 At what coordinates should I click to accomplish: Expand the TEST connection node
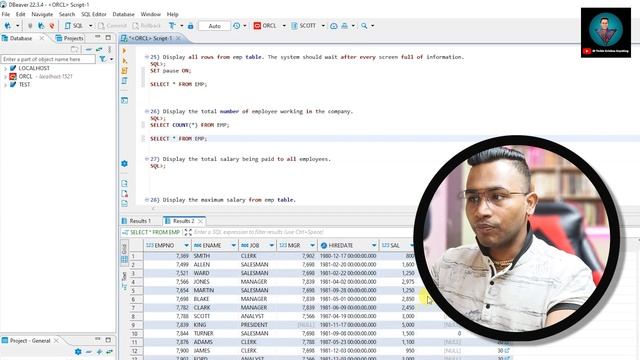[x=5, y=84]
